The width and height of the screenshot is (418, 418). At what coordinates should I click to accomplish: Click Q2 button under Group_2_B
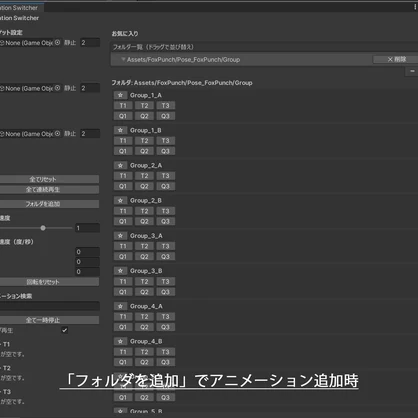point(144,221)
